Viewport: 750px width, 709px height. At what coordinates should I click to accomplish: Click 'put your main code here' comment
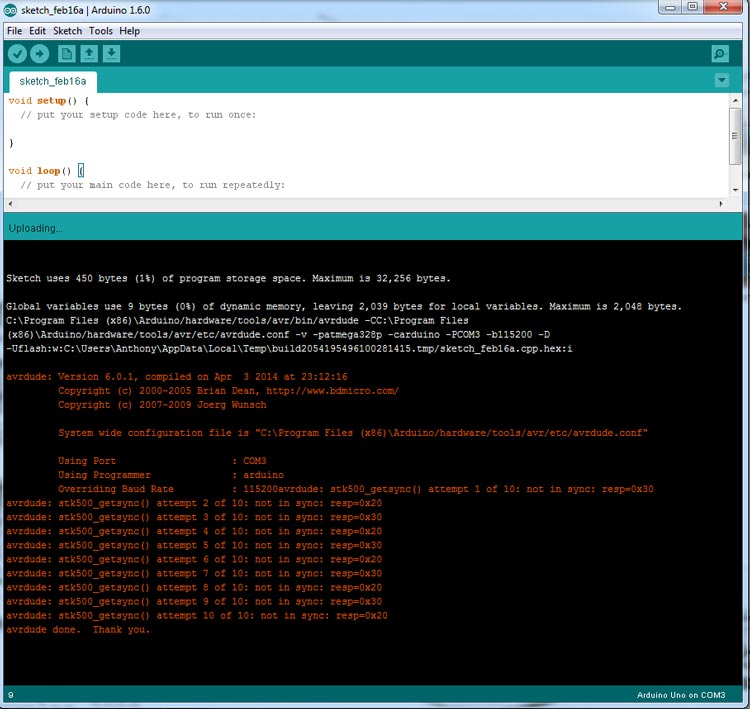pos(152,185)
